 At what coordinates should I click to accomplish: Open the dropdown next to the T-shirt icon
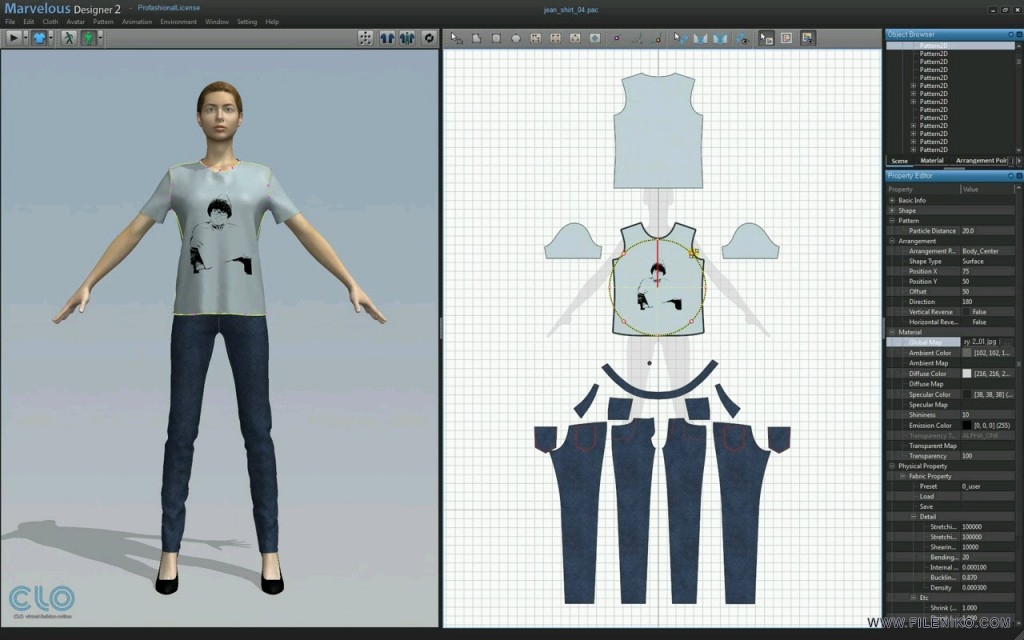tap(51, 38)
